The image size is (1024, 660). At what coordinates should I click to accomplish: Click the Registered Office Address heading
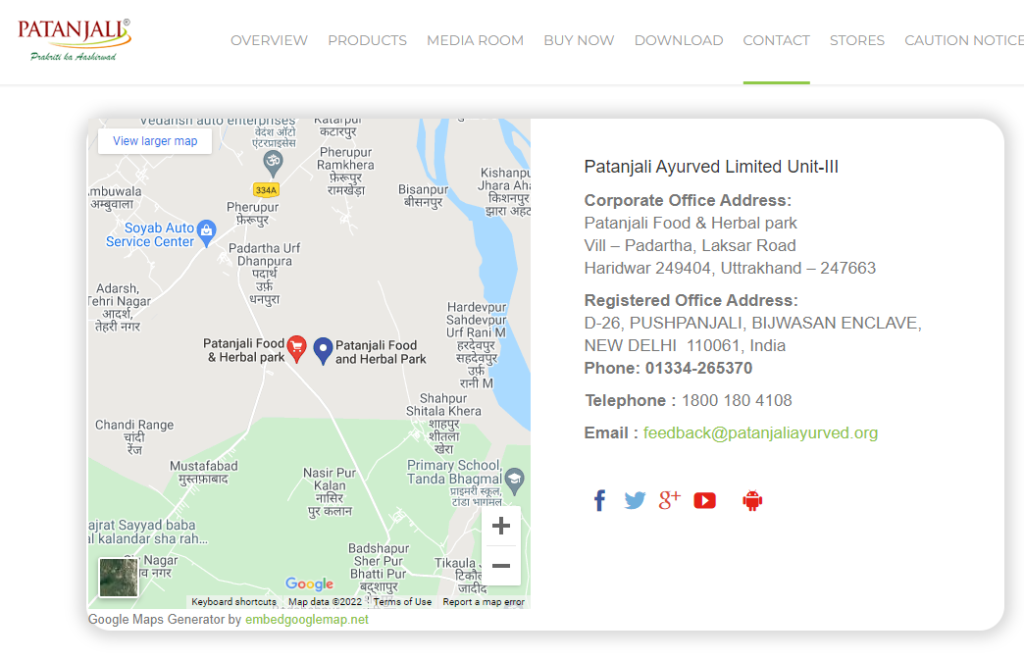click(691, 300)
